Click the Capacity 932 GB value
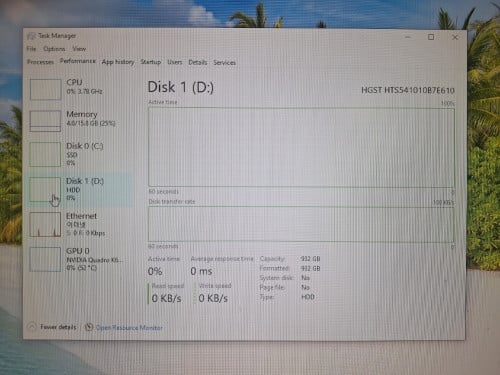The height and width of the screenshot is (375, 500). point(310,259)
